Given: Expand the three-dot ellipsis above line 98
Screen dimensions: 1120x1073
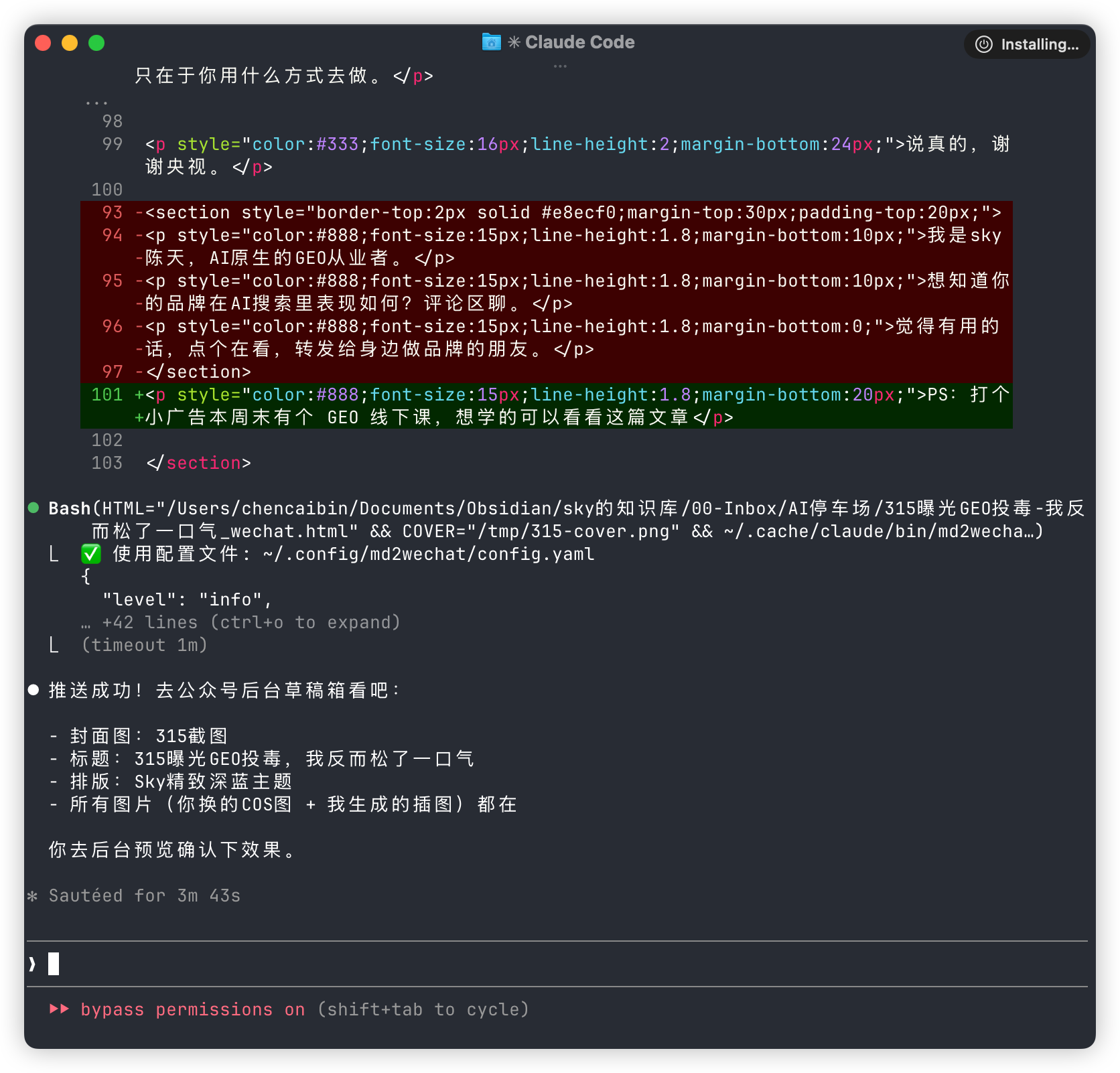Looking at the screenshot, I should [96, 102].
